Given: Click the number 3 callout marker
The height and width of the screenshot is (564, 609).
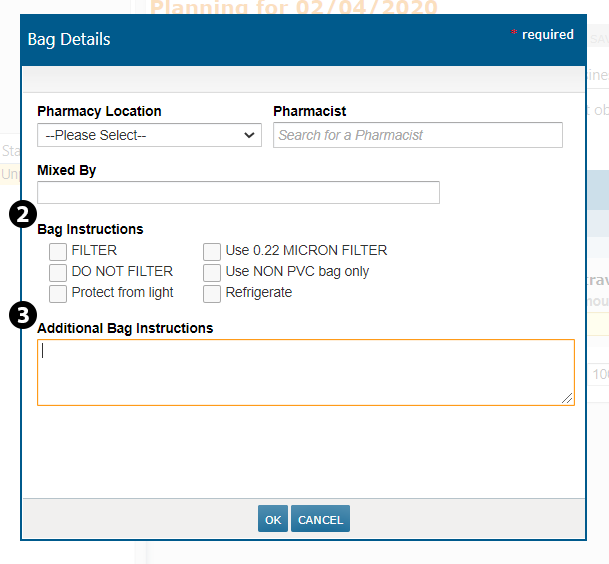Looking at the screenshot, I should point(21,314).
